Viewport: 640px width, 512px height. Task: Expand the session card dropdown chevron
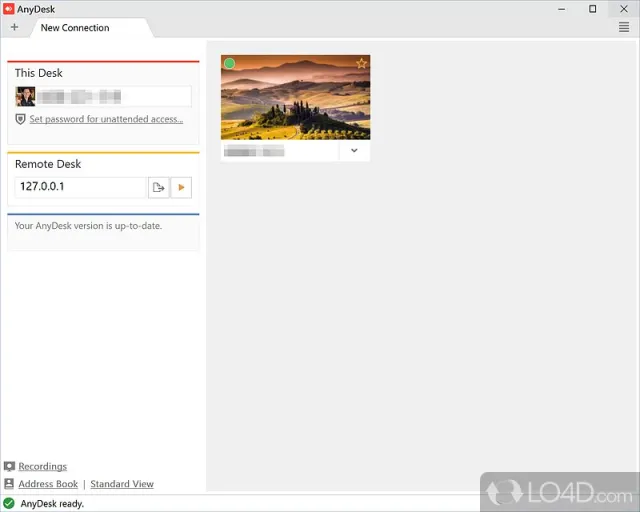click(x=354, y=151)
